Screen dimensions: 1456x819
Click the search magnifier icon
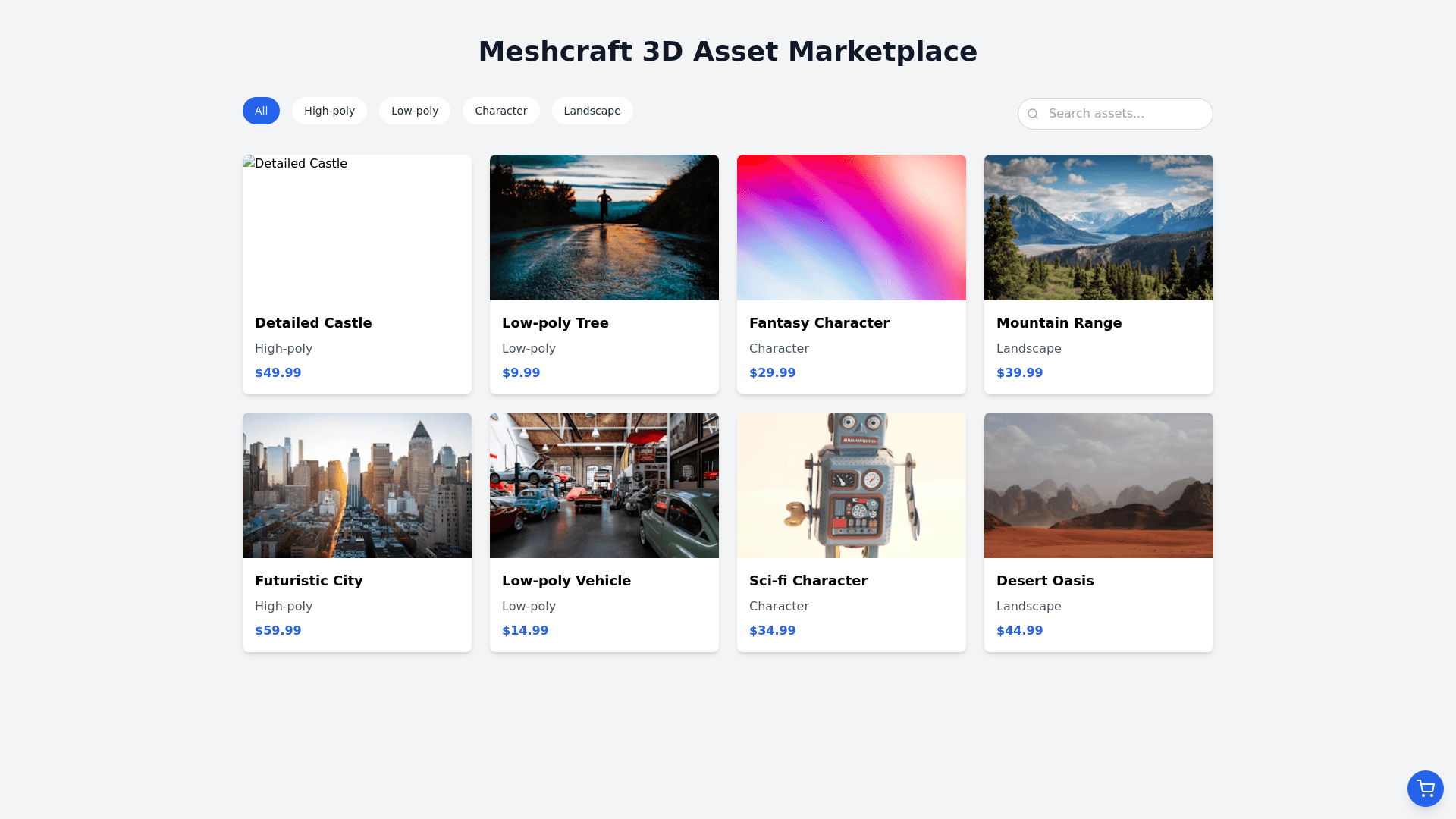coord(1033,114)
